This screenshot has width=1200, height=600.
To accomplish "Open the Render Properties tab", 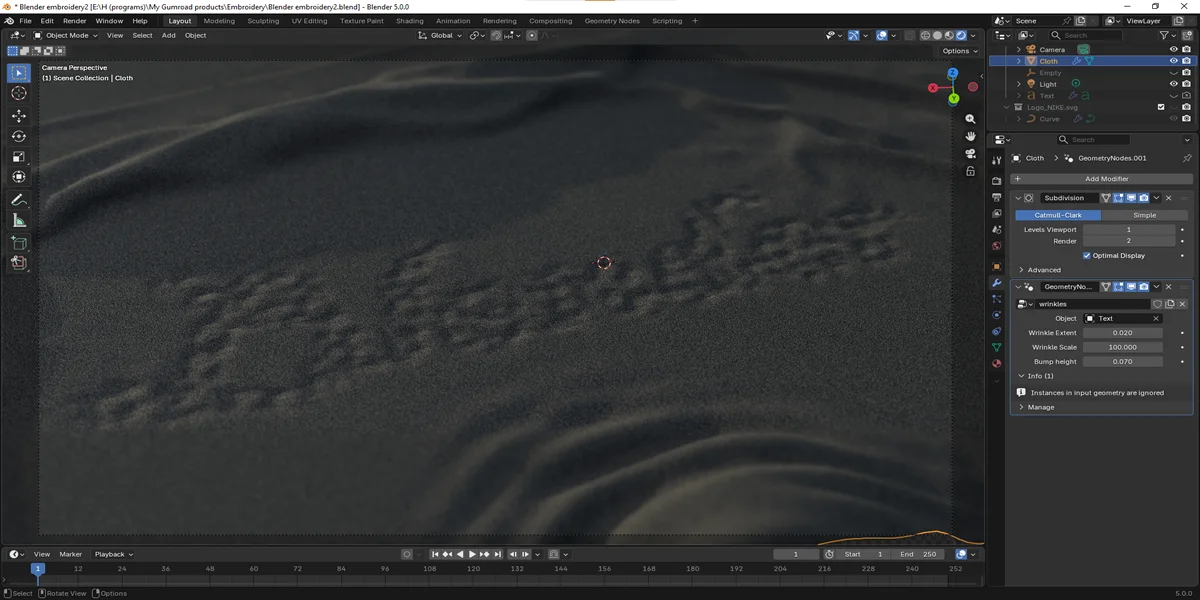I will pyautogui.click(x=997, y=180).
